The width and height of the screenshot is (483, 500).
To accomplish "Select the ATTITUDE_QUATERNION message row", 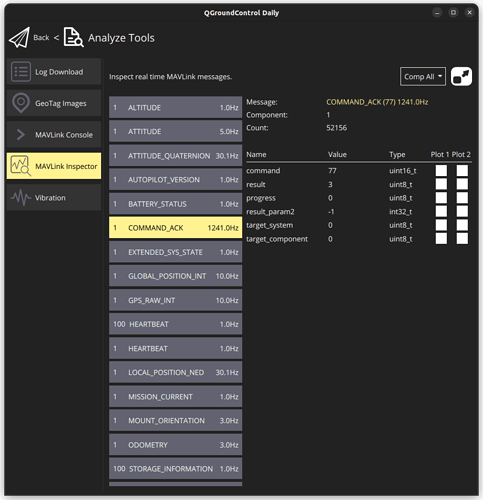I will tap(175, 156).
